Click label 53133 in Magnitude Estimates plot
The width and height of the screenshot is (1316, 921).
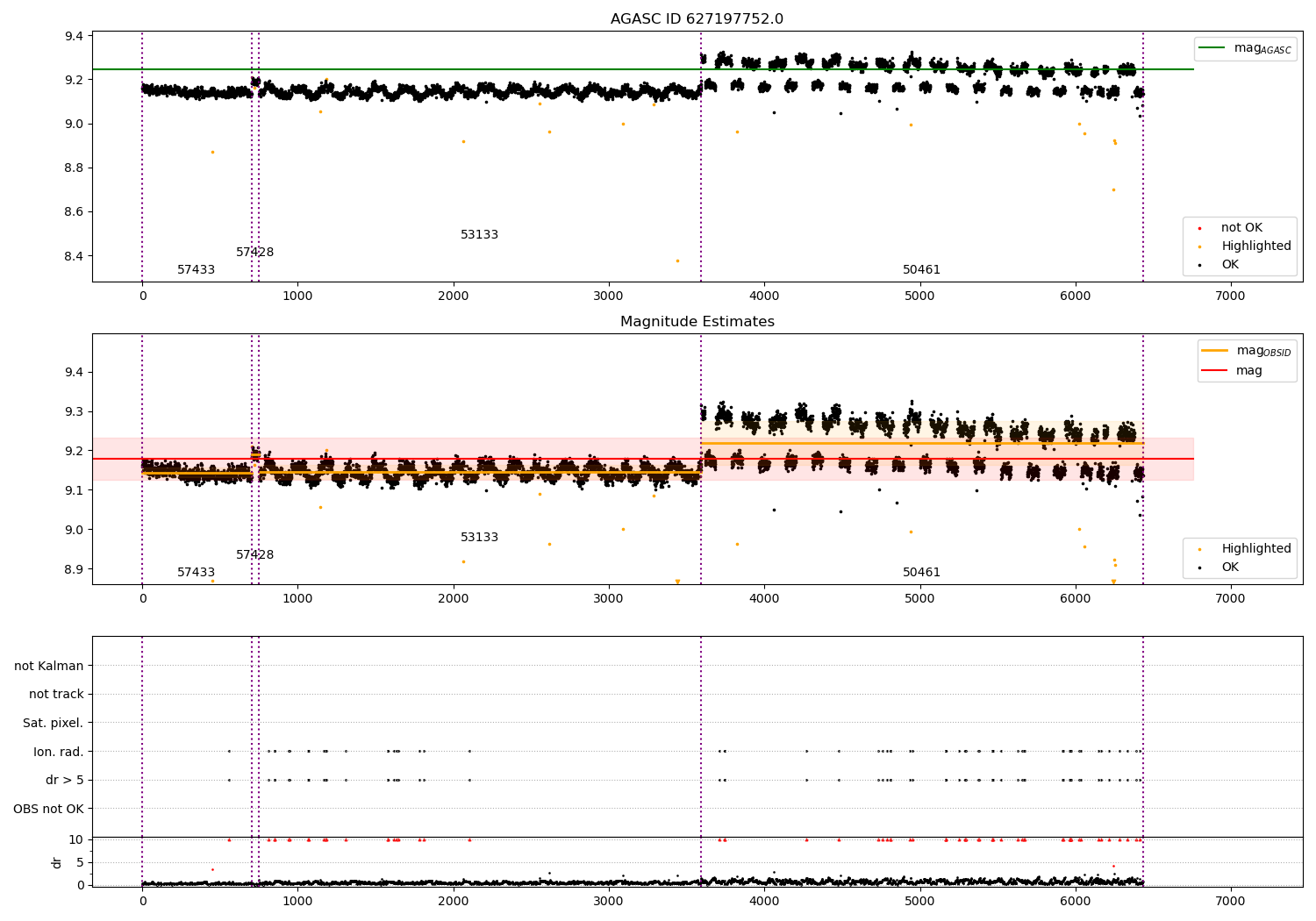pos(479,538)
